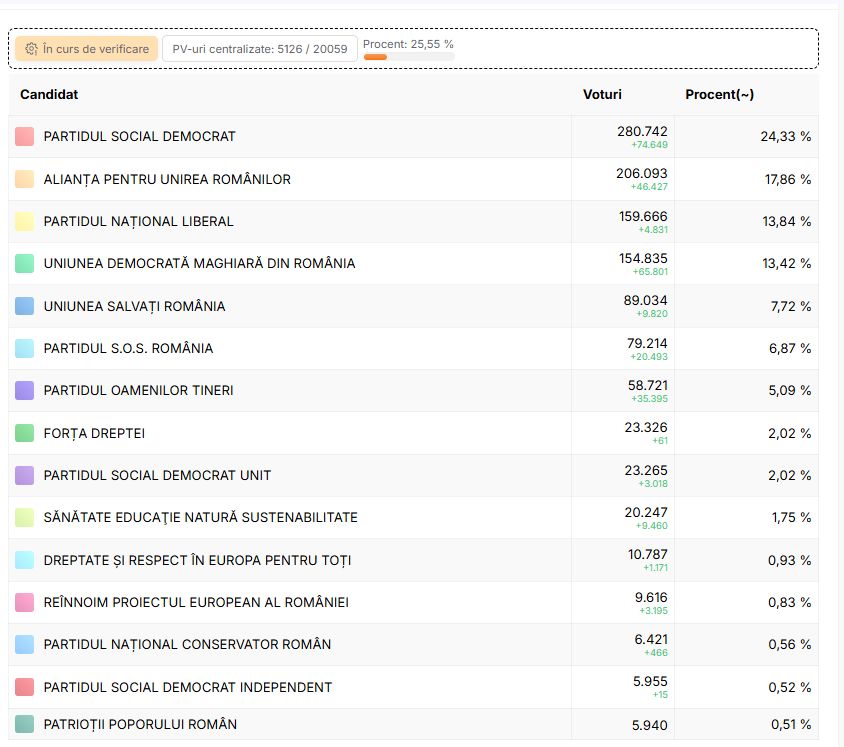Sort by the Voturi column header
The width and height of the screenshot is (844, 747).
[x=602, y=94]
